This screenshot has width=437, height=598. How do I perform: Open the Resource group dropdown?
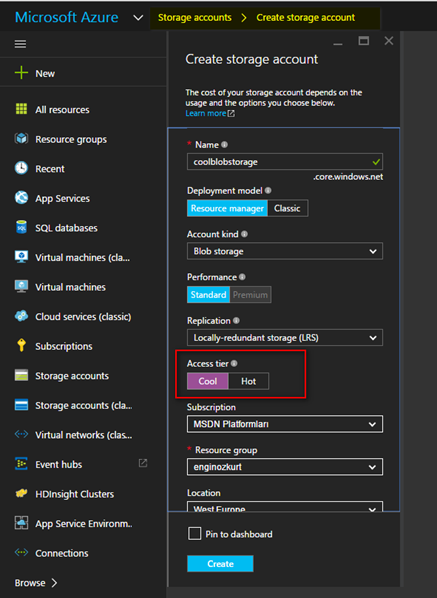click(x=285, y=467)
